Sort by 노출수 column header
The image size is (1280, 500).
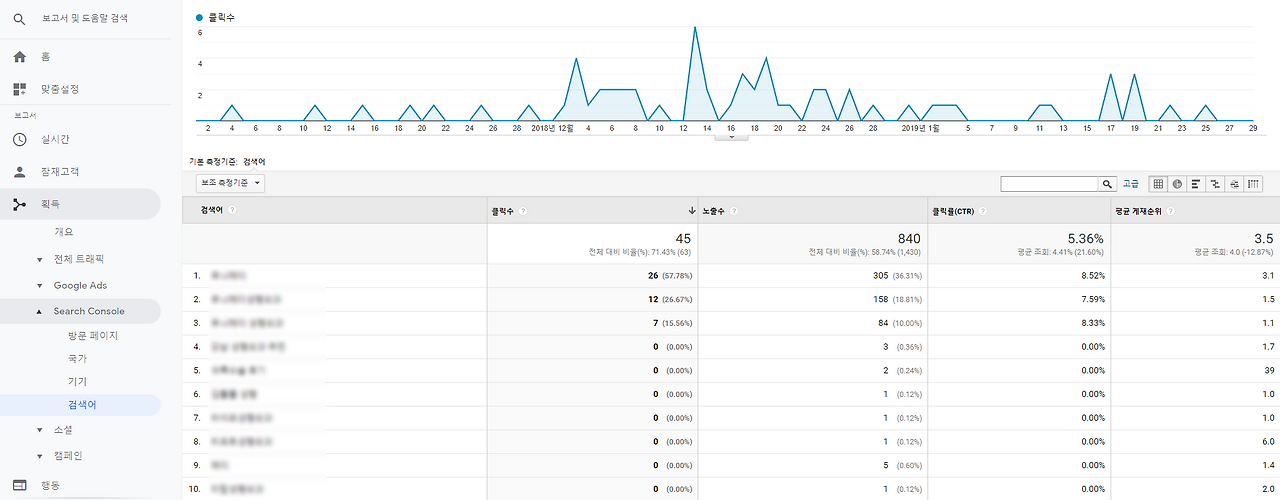click(714, 211)
